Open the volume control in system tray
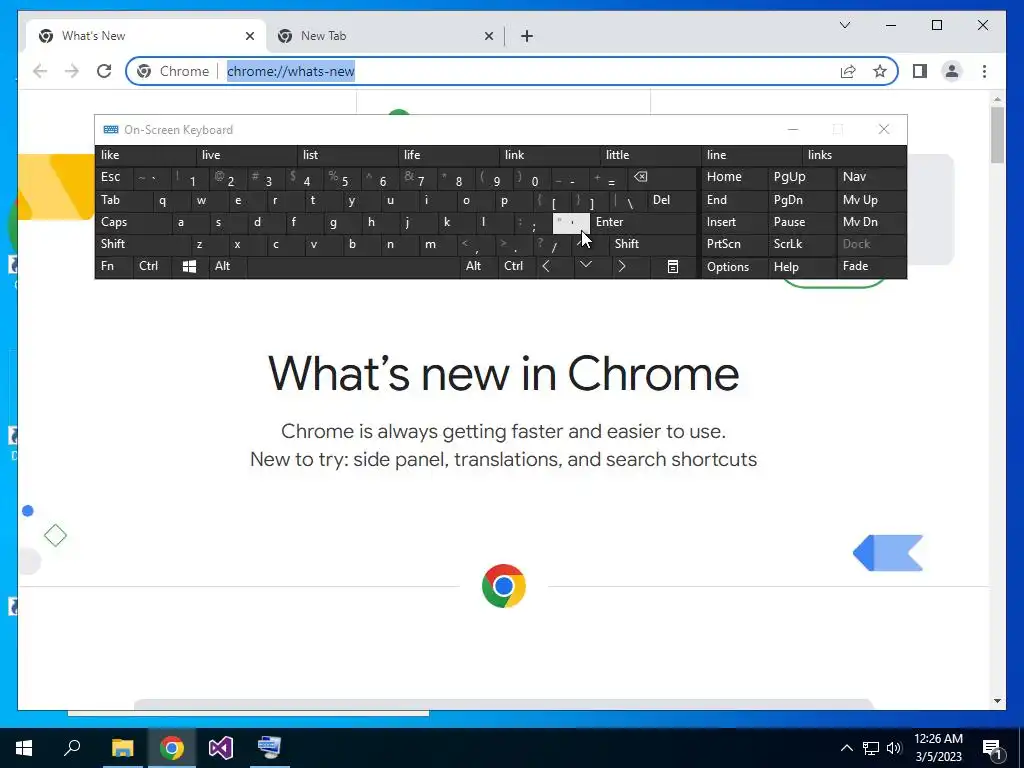Viewport: 1024px width, 768px height. [x=894, y=748]
